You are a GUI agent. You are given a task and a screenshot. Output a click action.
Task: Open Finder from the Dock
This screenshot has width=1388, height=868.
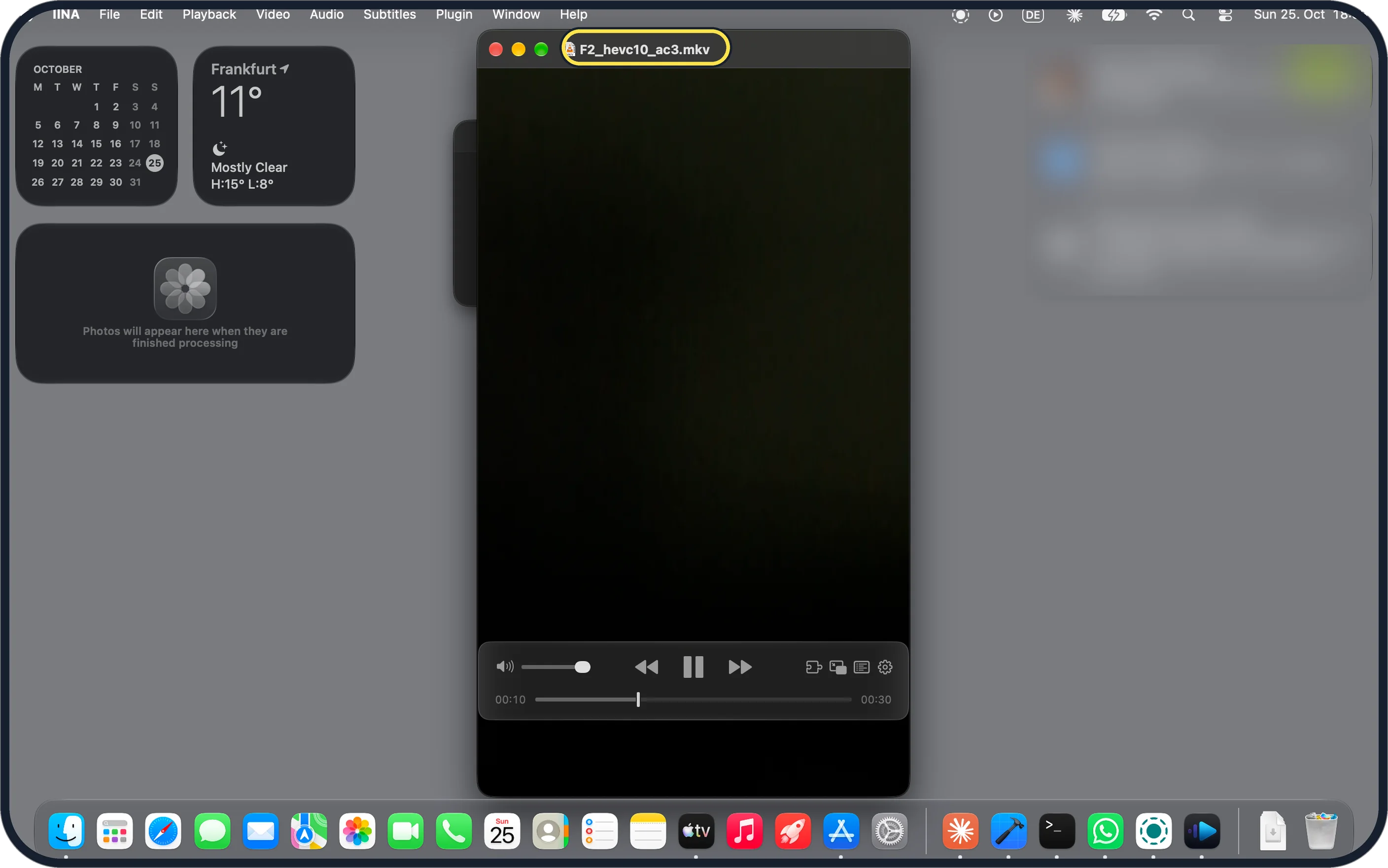point(67,831)
